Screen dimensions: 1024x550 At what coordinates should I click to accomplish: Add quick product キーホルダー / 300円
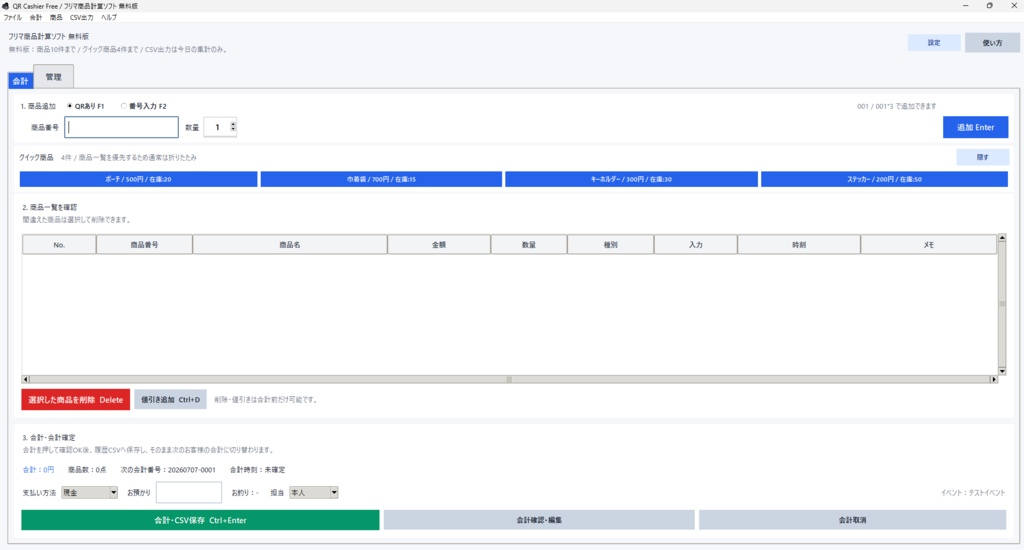tap(632, 179)
